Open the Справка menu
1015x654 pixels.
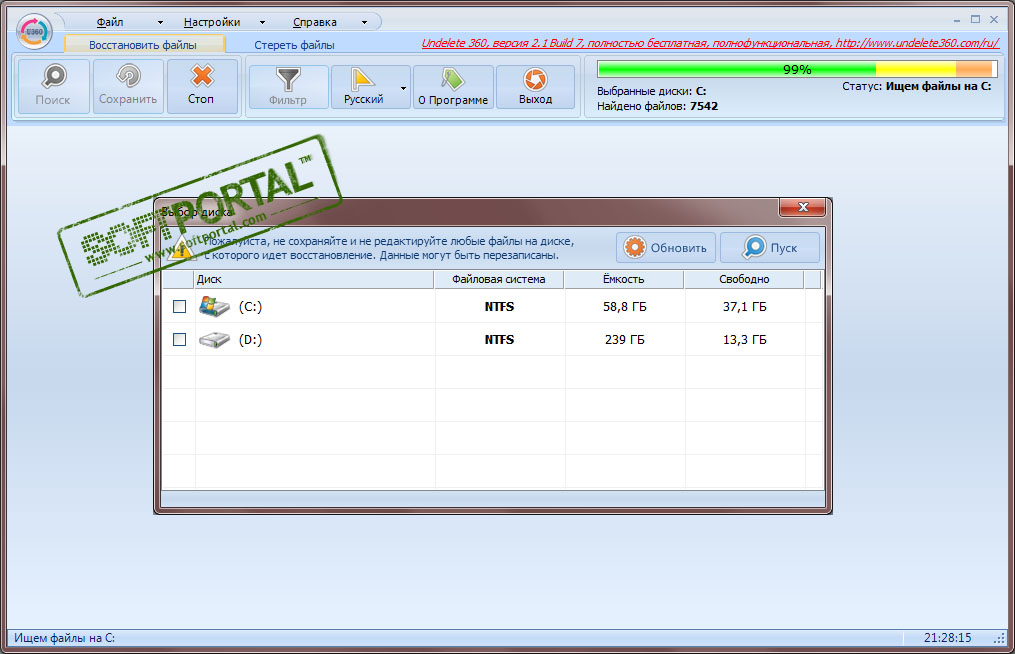point(315,22)
